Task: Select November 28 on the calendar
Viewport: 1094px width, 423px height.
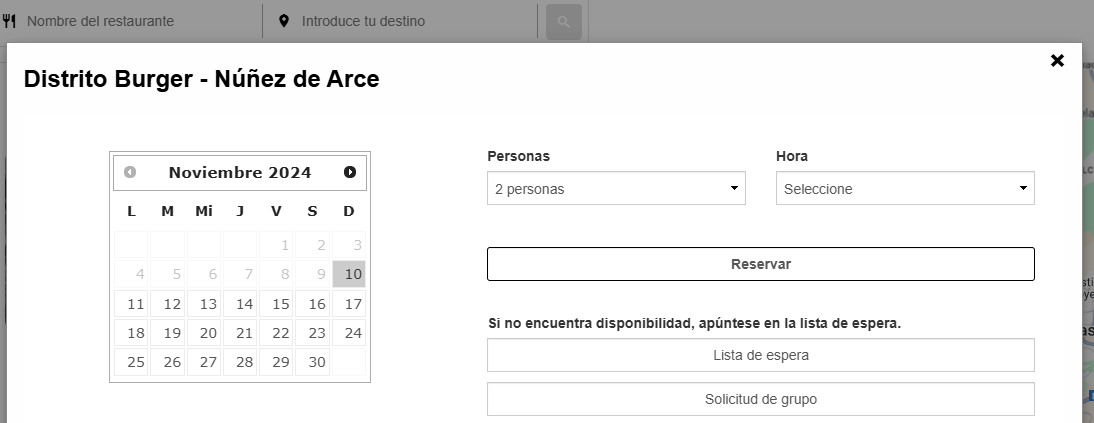Action: tap(241, 362)
